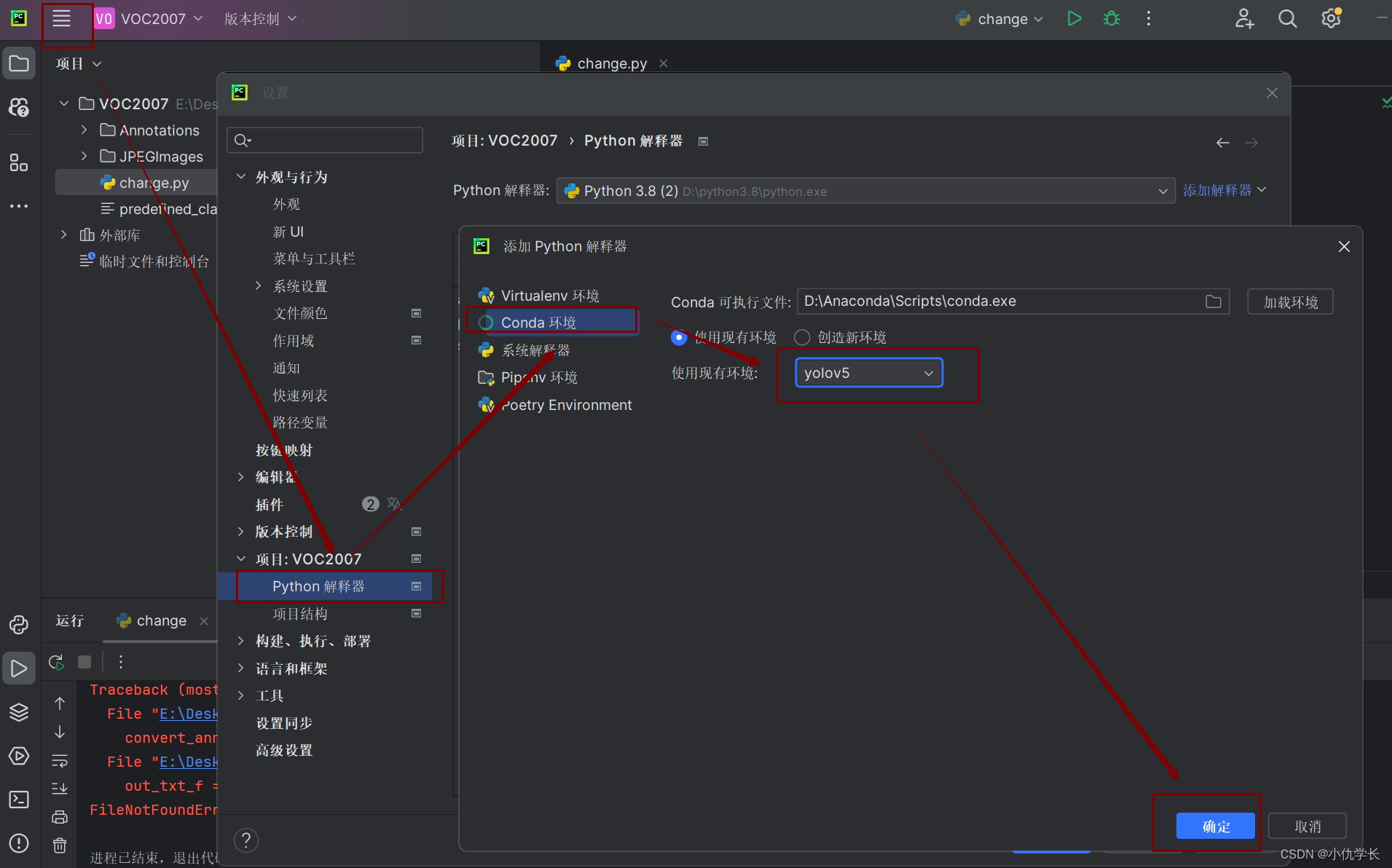Print the run console output

click(60, 817)
